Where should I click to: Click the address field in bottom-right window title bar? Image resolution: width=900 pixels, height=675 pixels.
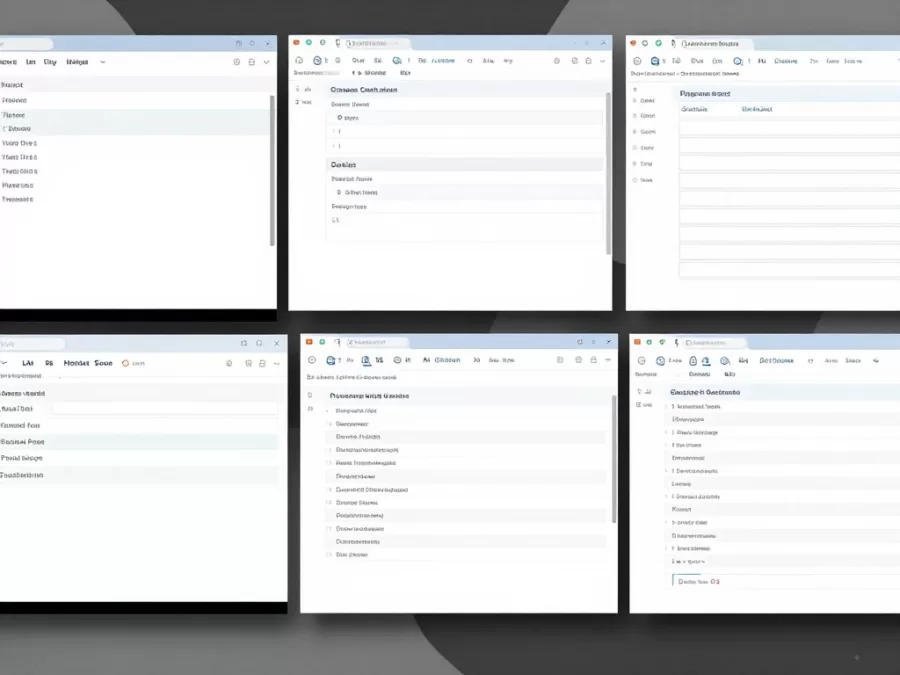coord(714,343)
